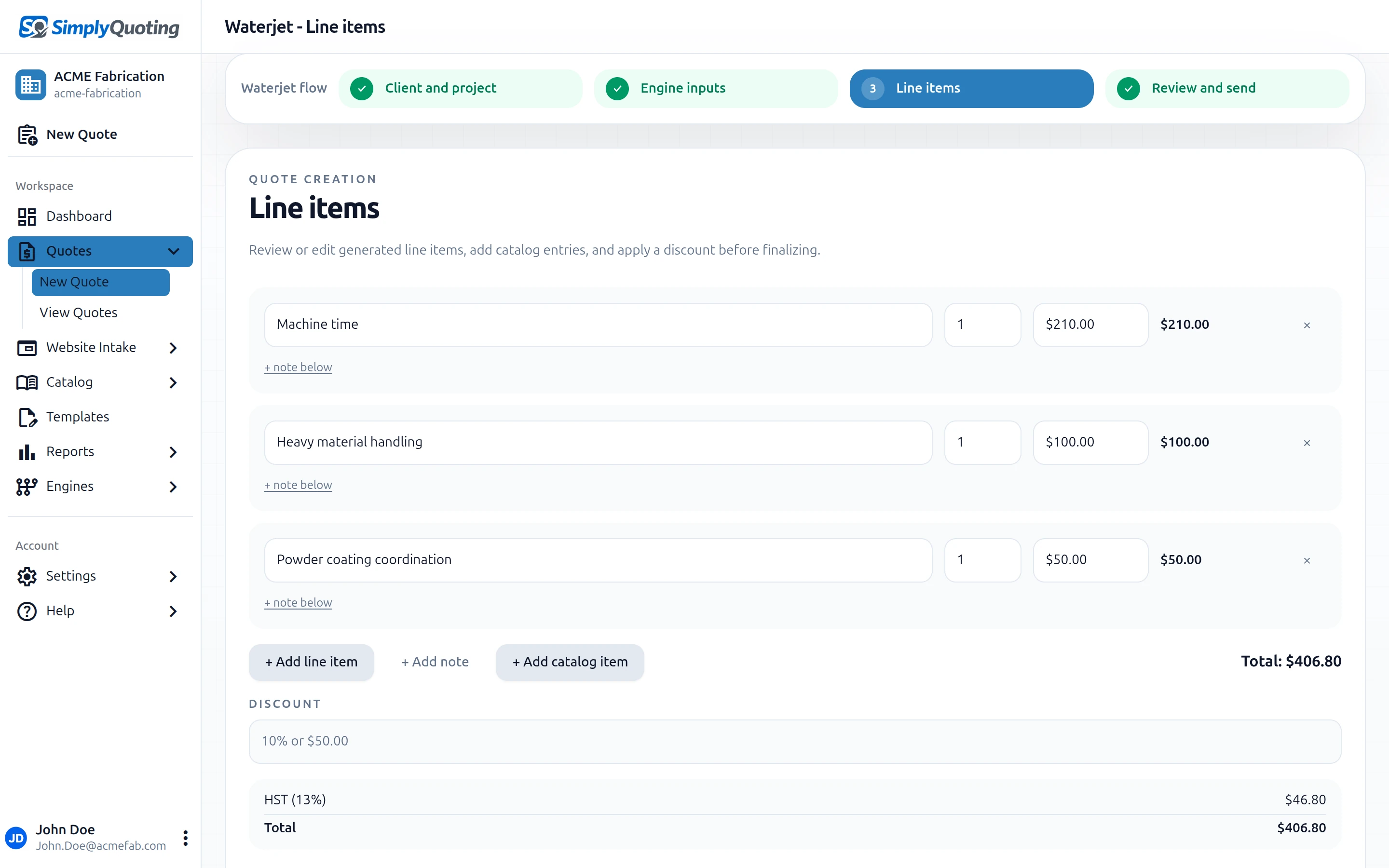Click the Catalog book icon
The height and width of the screenshot is (868, 1389).
point(27,382)
